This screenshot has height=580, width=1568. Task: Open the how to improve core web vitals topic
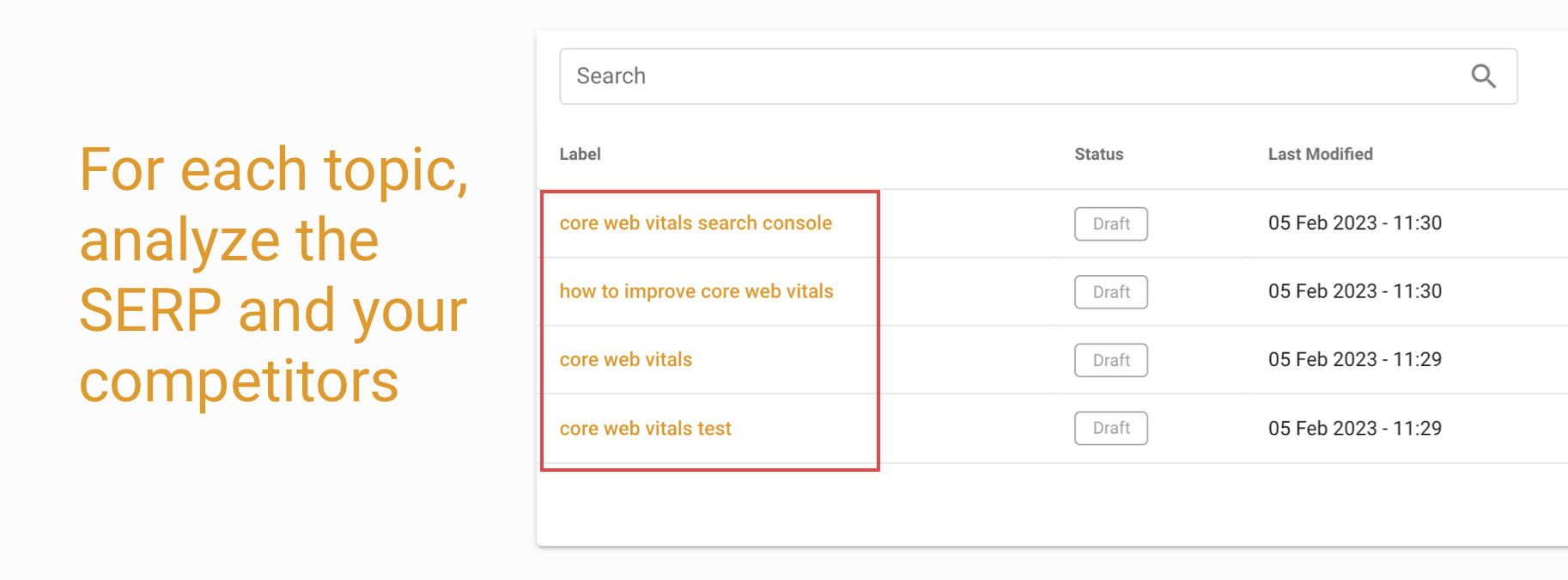click(696, 291)
